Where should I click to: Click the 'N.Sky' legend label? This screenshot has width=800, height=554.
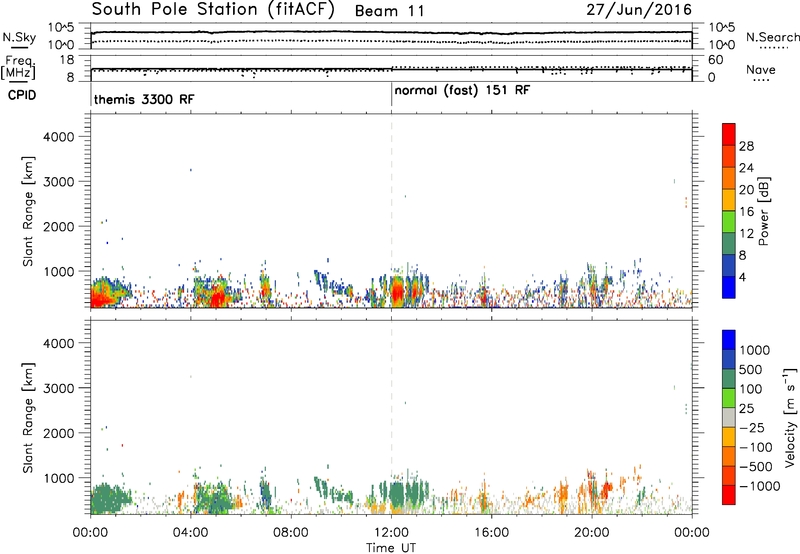click(x=19, y=37)
